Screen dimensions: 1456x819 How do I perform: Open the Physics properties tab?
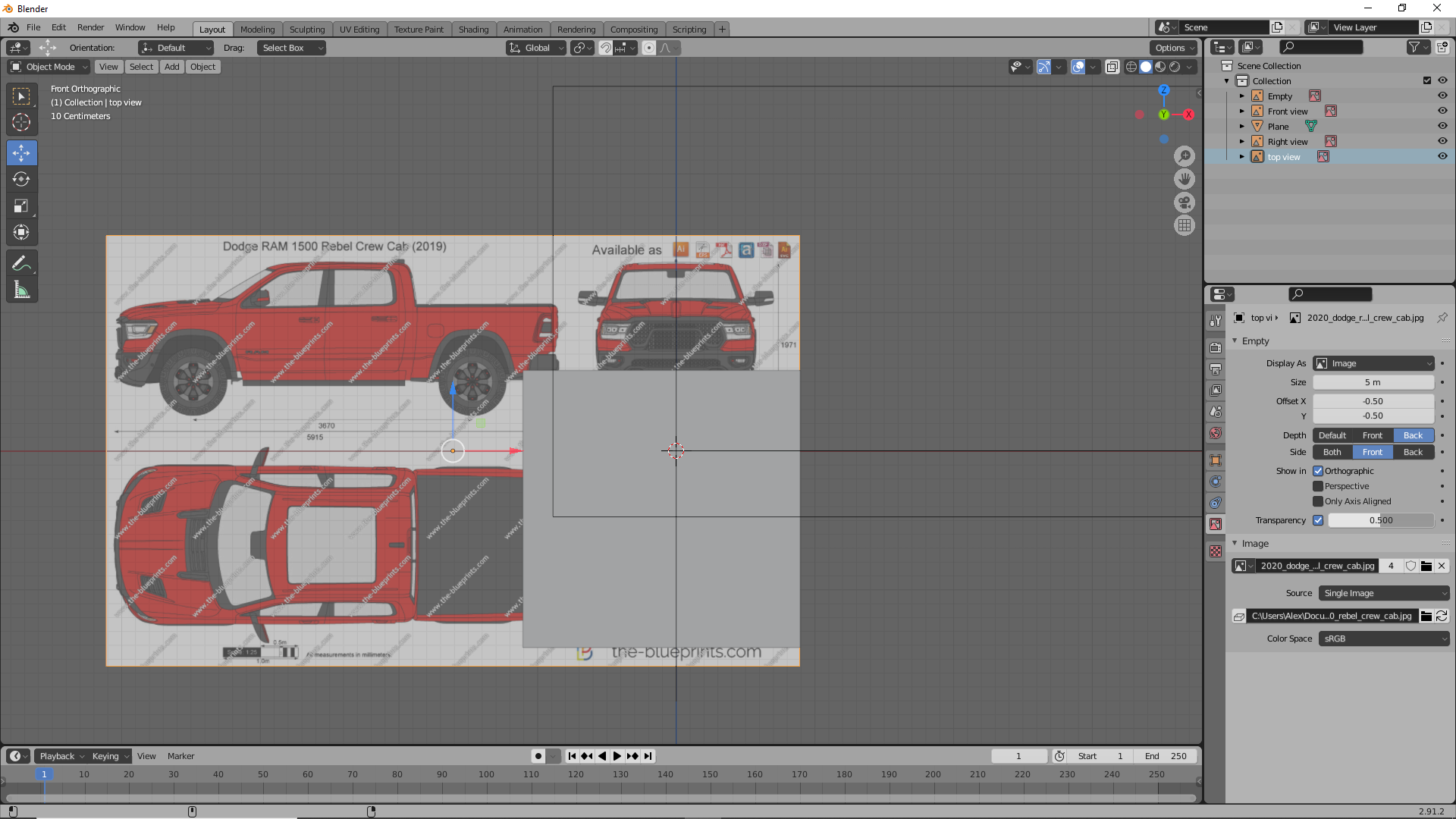pos(1216,482)
